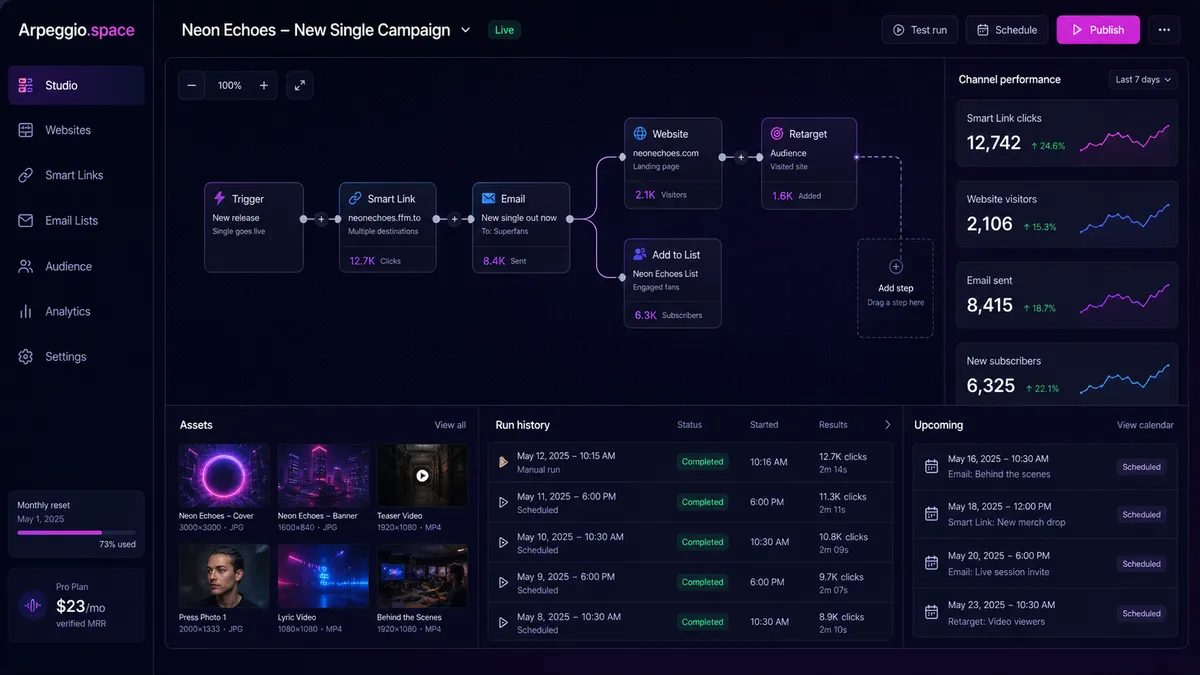Click the Website node globe icon

point(640,133)
